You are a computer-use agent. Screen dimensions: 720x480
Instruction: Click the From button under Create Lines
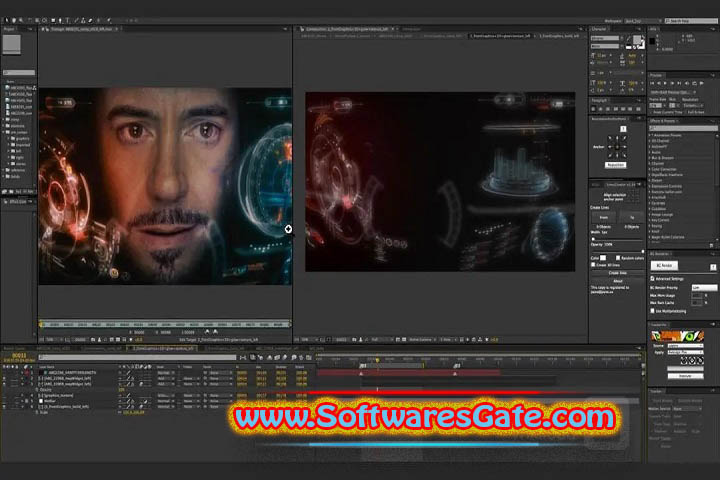click(604, 217)
